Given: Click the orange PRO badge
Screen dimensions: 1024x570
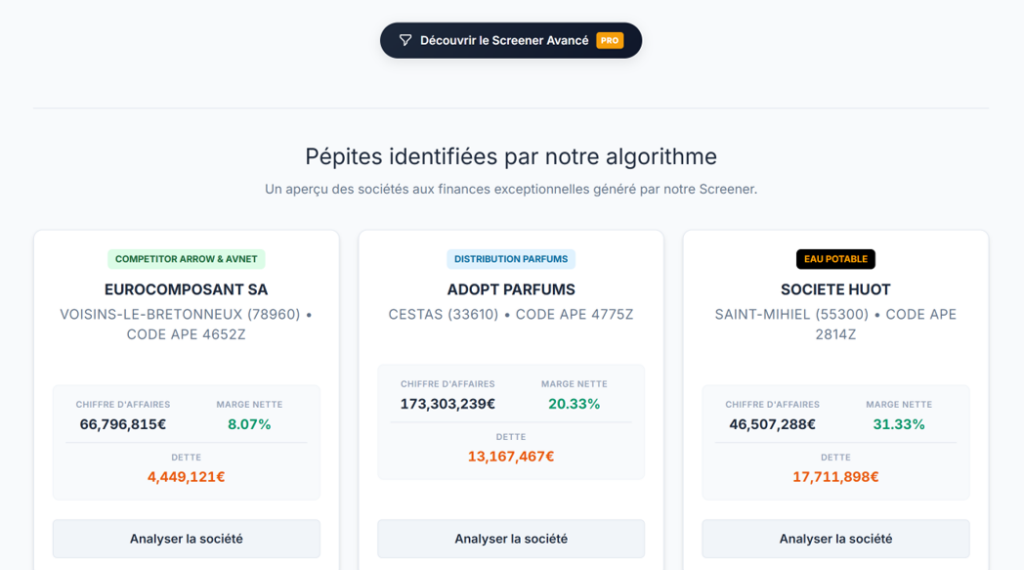Looking at the screenshot, I should 609,41.
